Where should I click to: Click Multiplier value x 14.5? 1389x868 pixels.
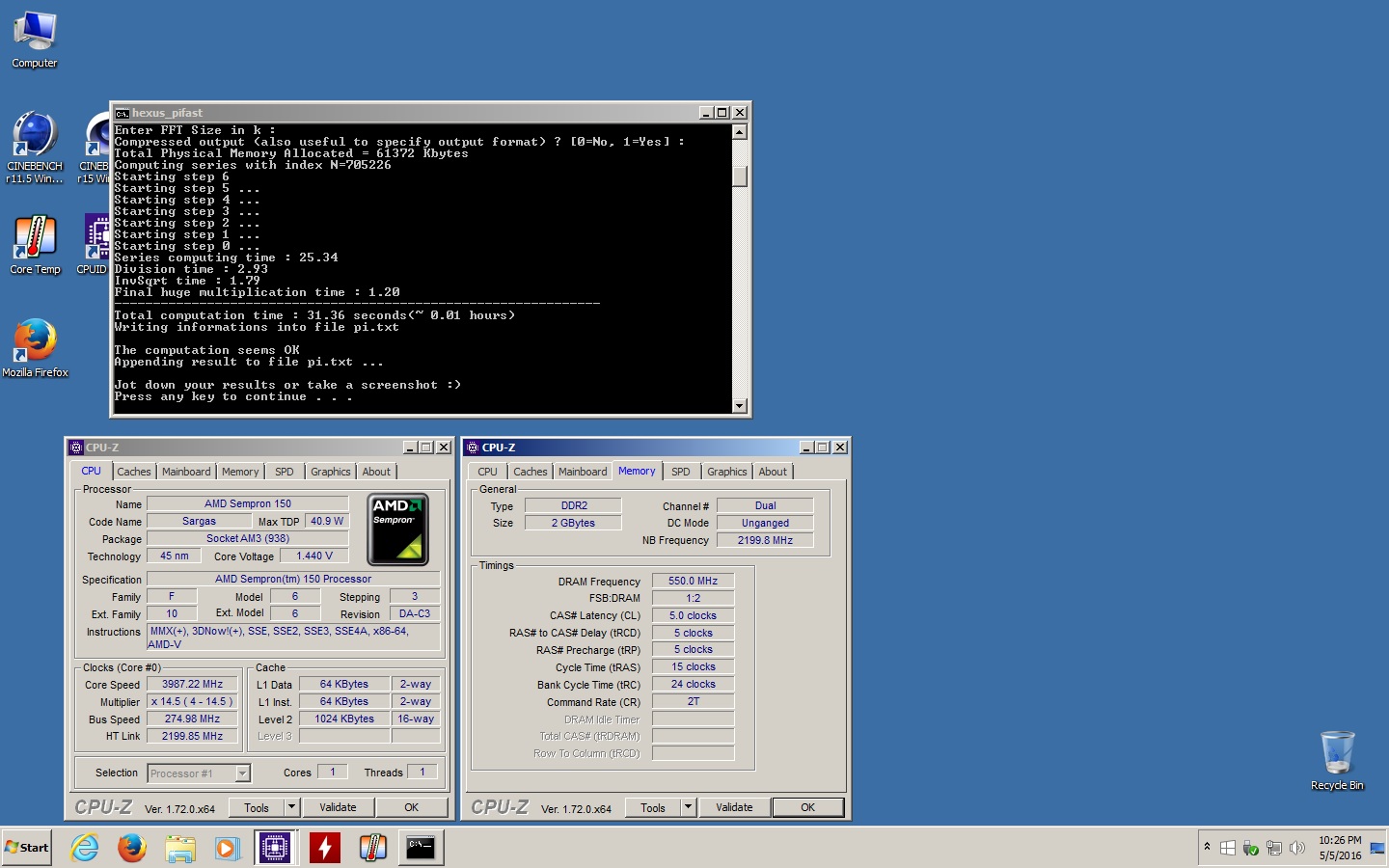click(192, 701)
